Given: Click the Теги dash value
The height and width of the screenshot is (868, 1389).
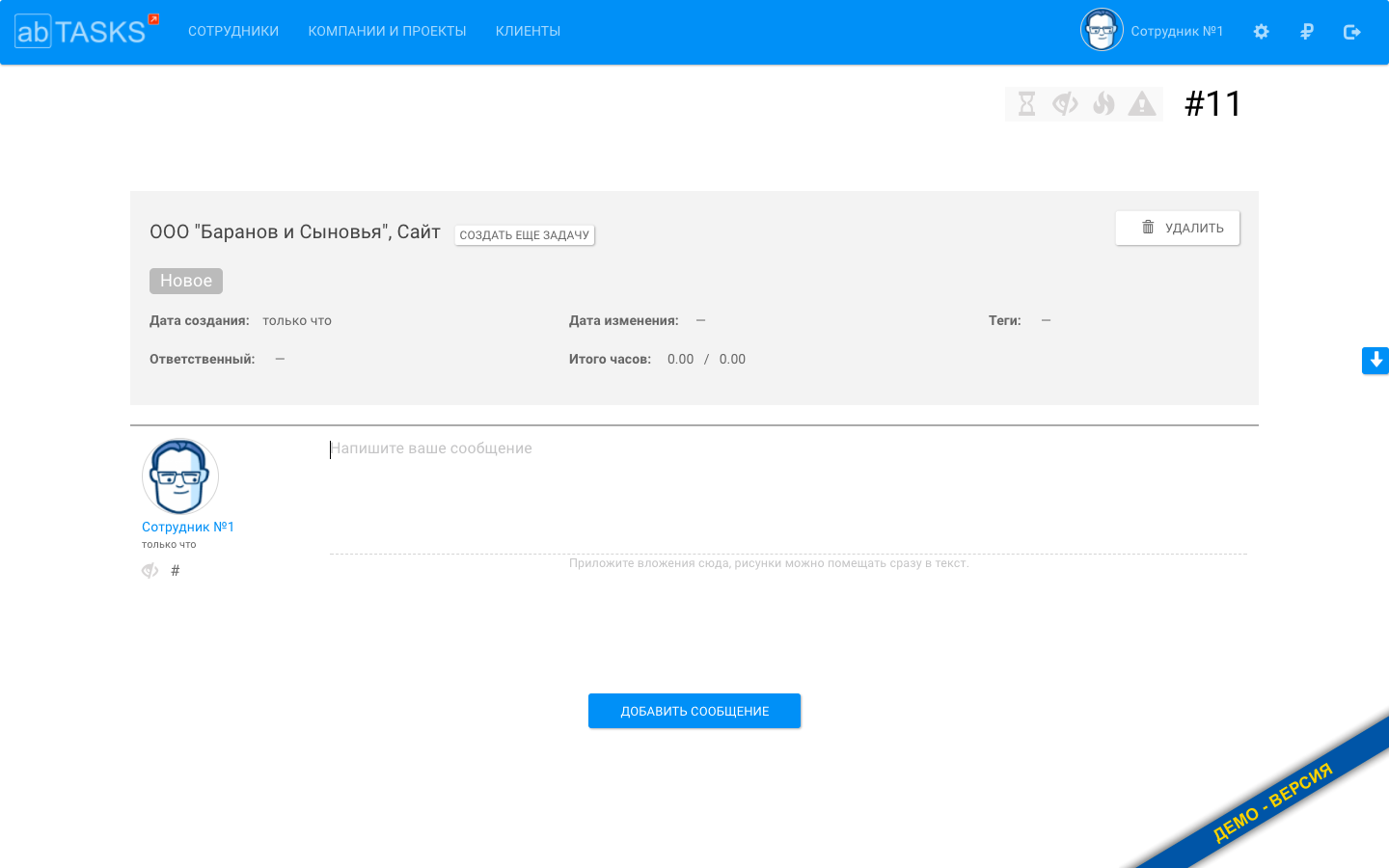Looking at the screenshot, I should 1046,321.
